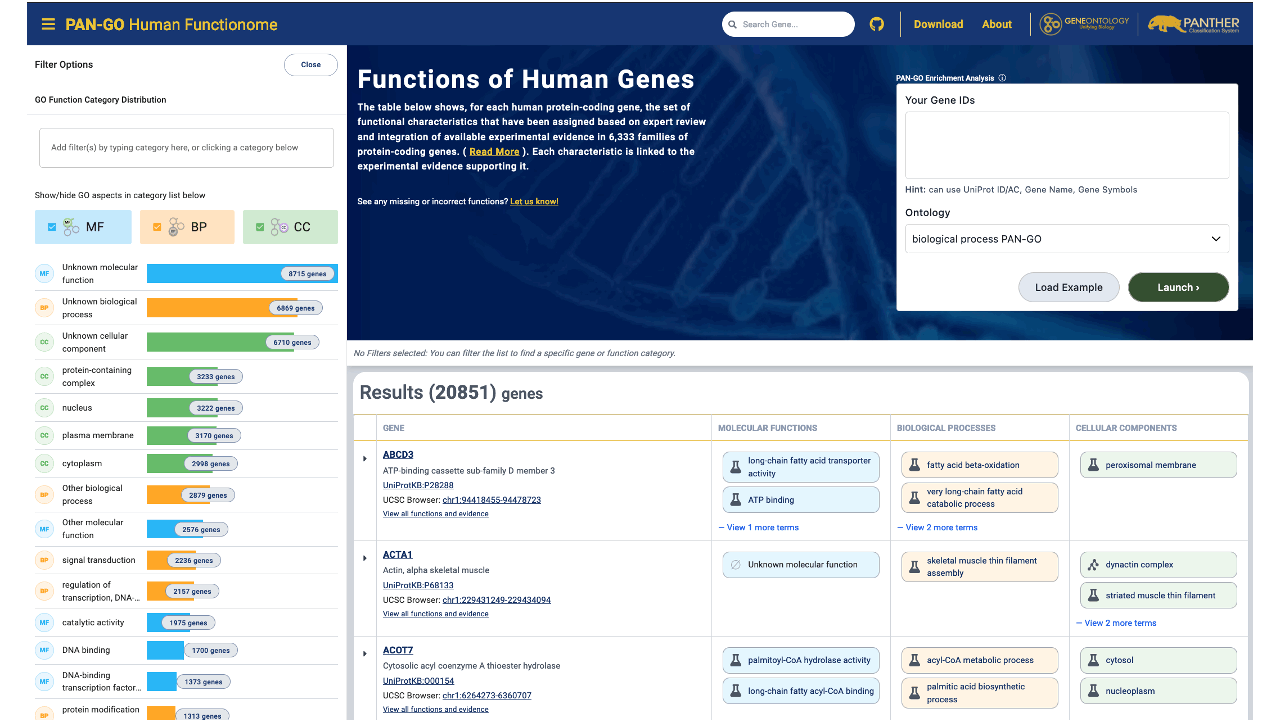Open the GitHub repository icon
This screenshot has width=1280, height=720.
click(877, 24)
